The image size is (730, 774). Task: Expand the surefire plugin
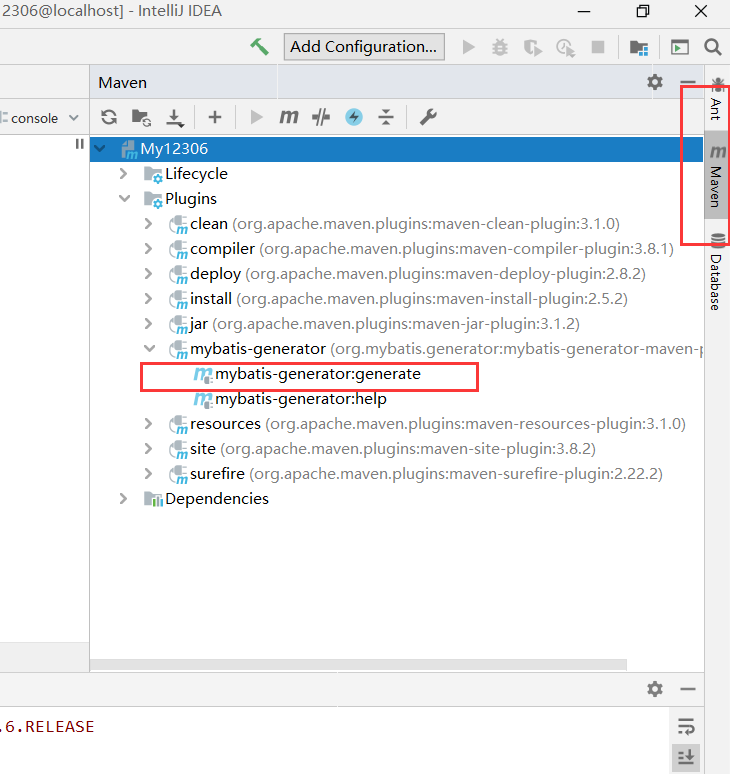click(x=149, y=474)
